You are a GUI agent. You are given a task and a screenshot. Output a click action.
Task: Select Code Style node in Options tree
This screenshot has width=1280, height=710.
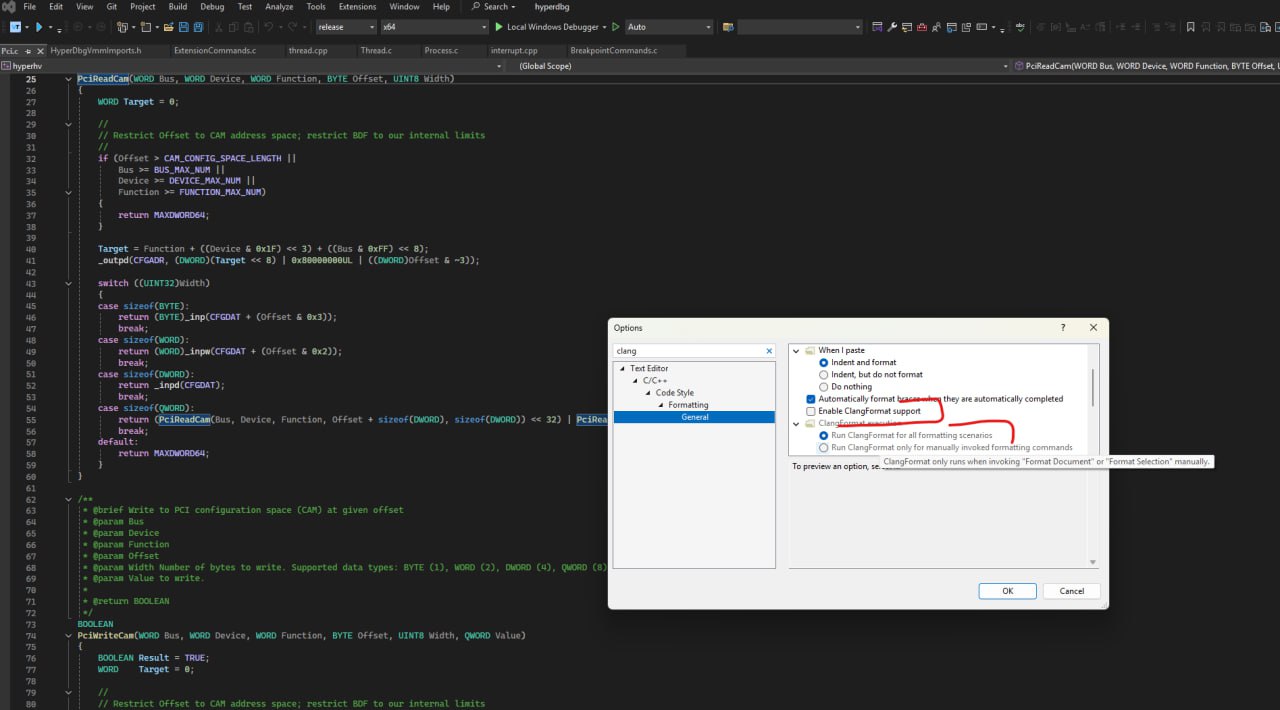pos(675,393)
